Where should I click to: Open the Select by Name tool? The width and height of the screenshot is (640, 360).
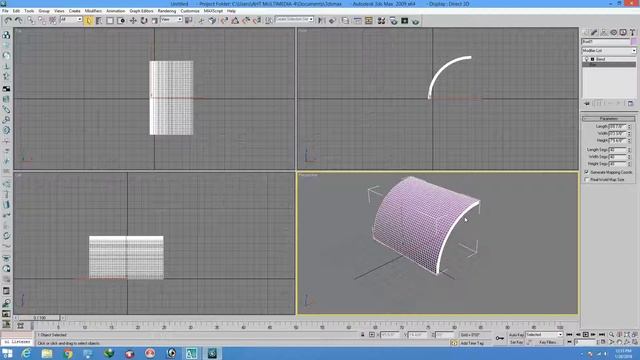tap(99, 20)
